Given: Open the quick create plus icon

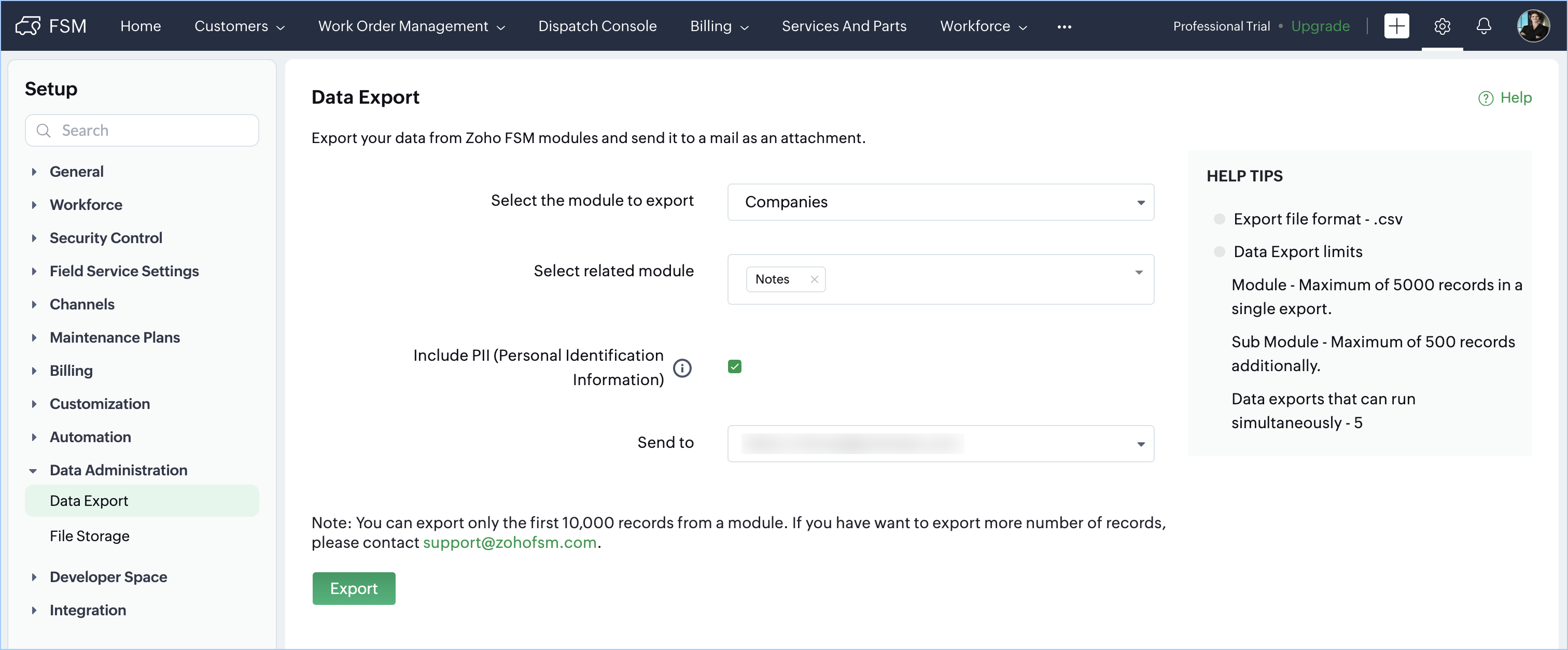Looking at the screenshot, I should click(1396, 26).
